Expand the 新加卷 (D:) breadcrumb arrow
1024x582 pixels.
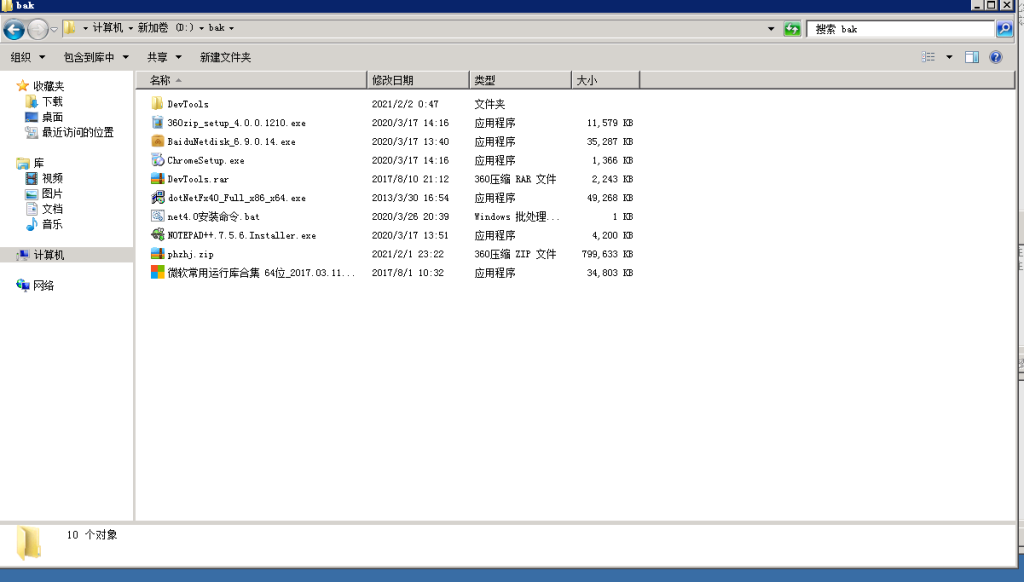[x=201, y=28]
